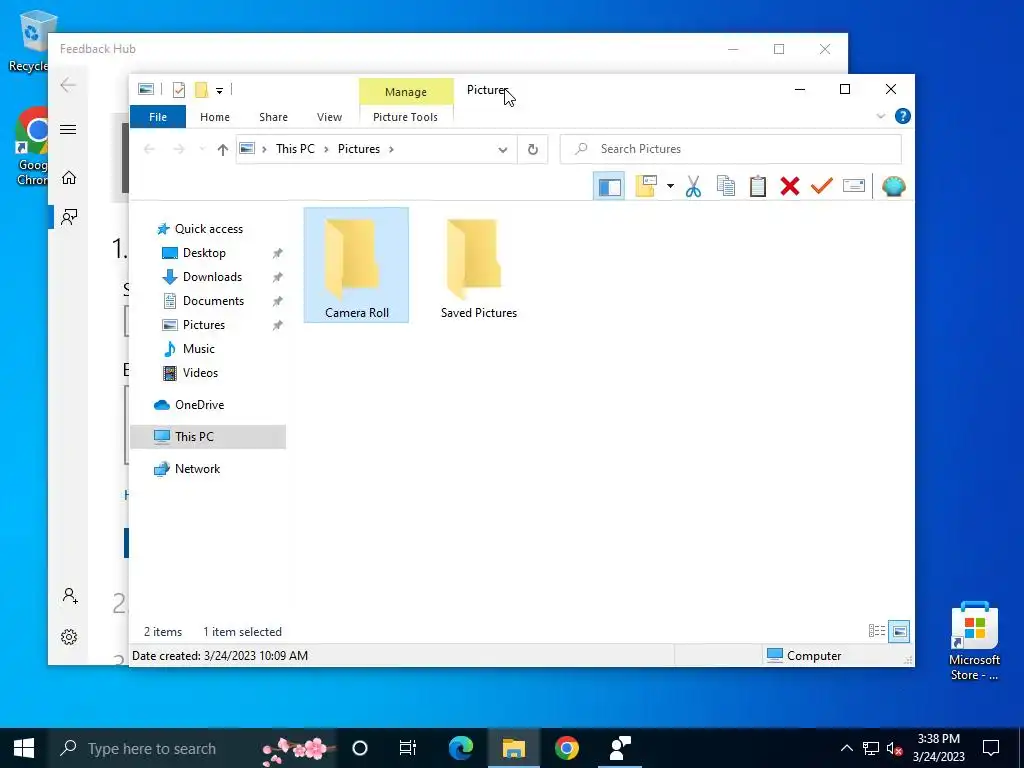Viewport: 1024px width, 768px height.
Task: Click Pictures in the address breadcrumb
Action: [x=359, y=149]
